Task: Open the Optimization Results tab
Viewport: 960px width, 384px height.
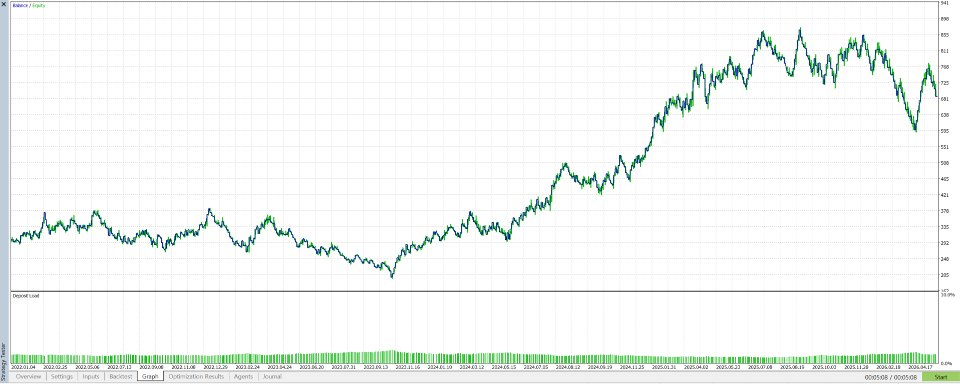Action: click(197, 377)
